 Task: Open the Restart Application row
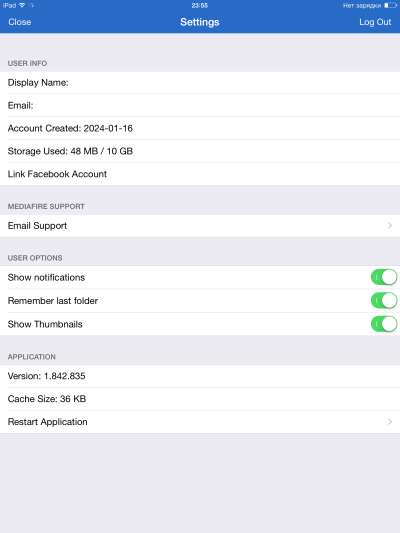[x=200, y=422]
